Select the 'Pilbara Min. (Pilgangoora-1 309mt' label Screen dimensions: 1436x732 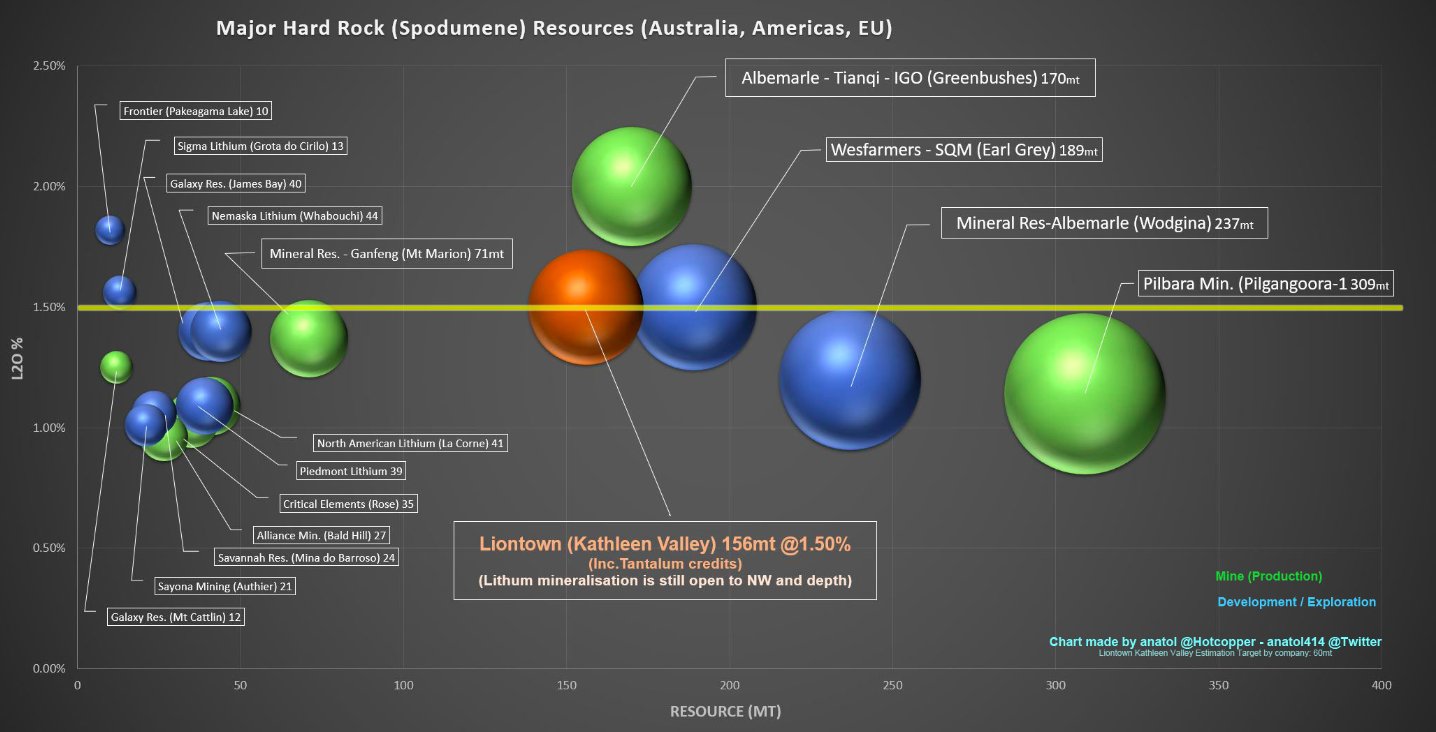(x=1266, y=284)
